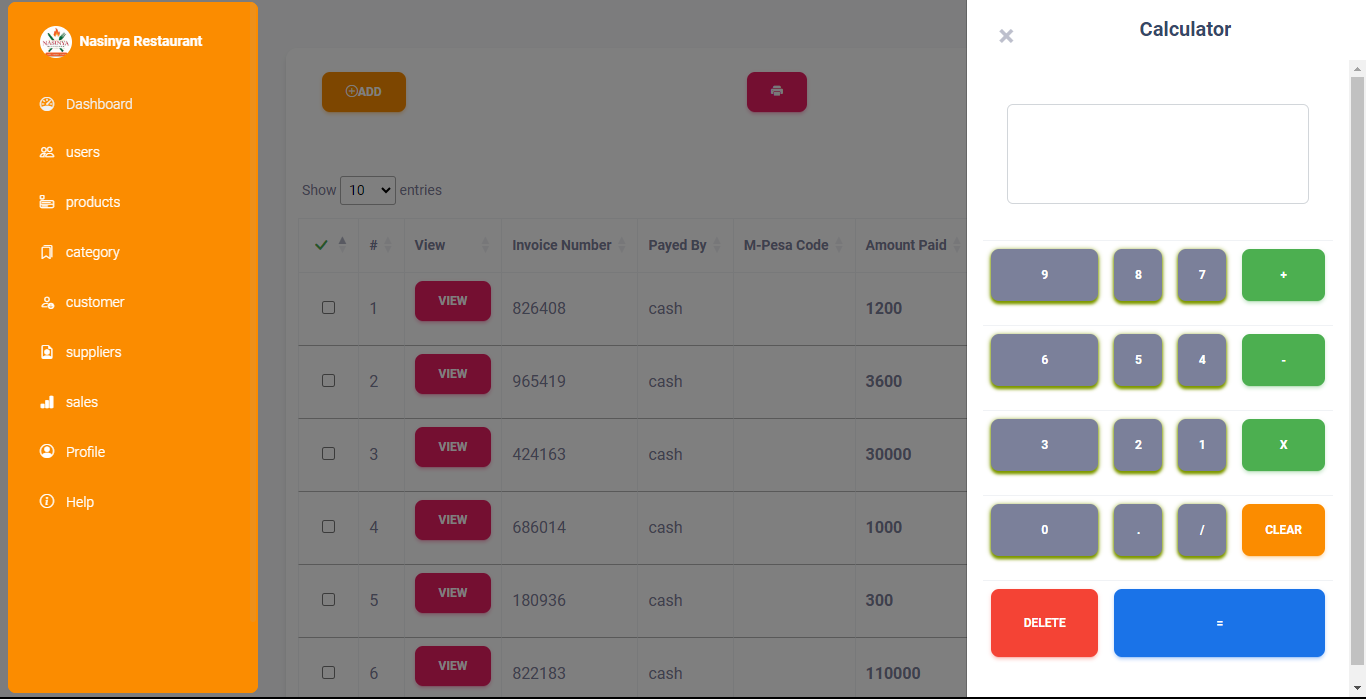Click the Help info icon
Image resolution: width=1366 pixels, height=699 pixels.
(x=47, y=502)
